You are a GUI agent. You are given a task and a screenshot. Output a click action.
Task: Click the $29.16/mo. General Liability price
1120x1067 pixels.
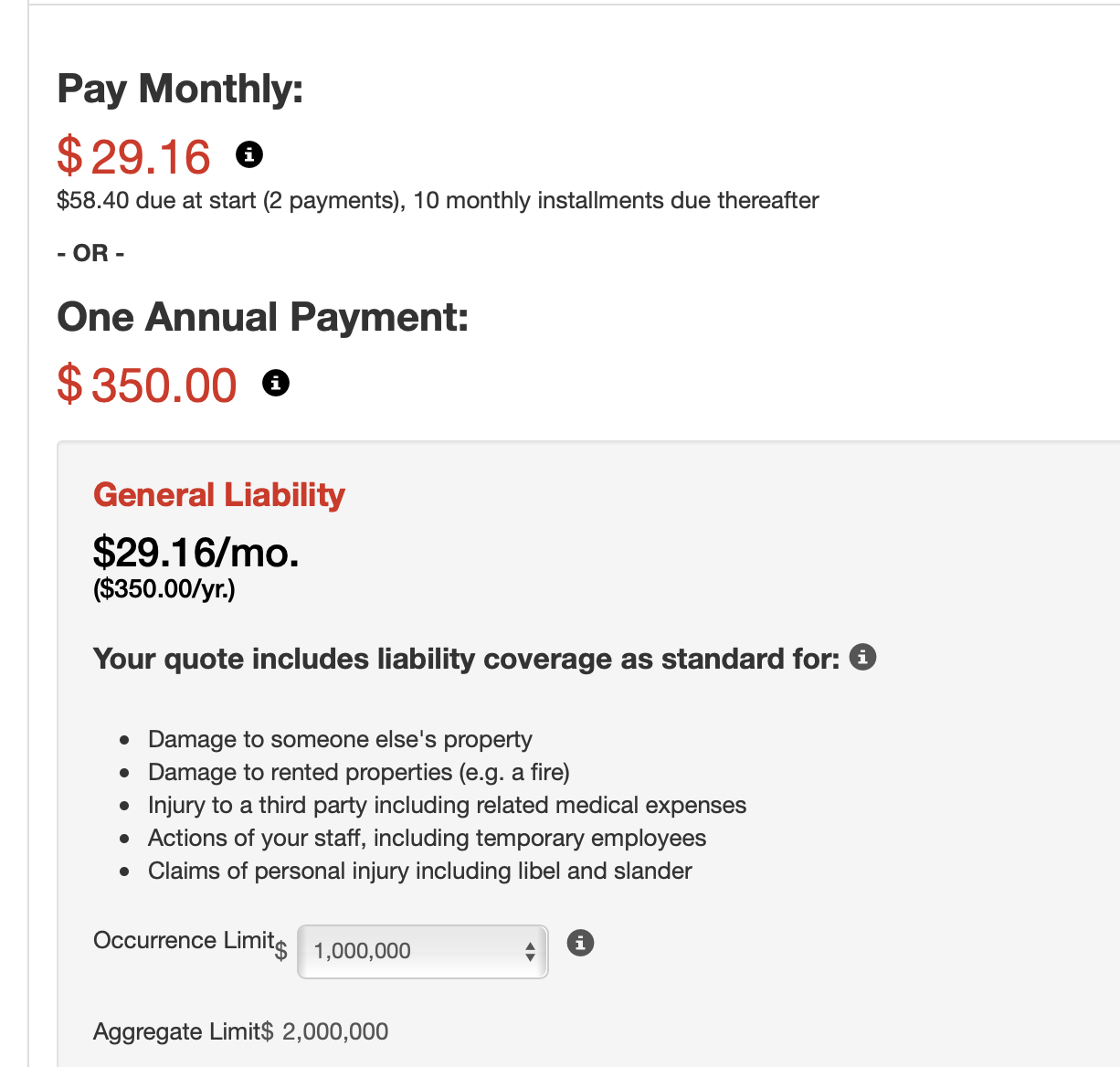coord(195,552)
